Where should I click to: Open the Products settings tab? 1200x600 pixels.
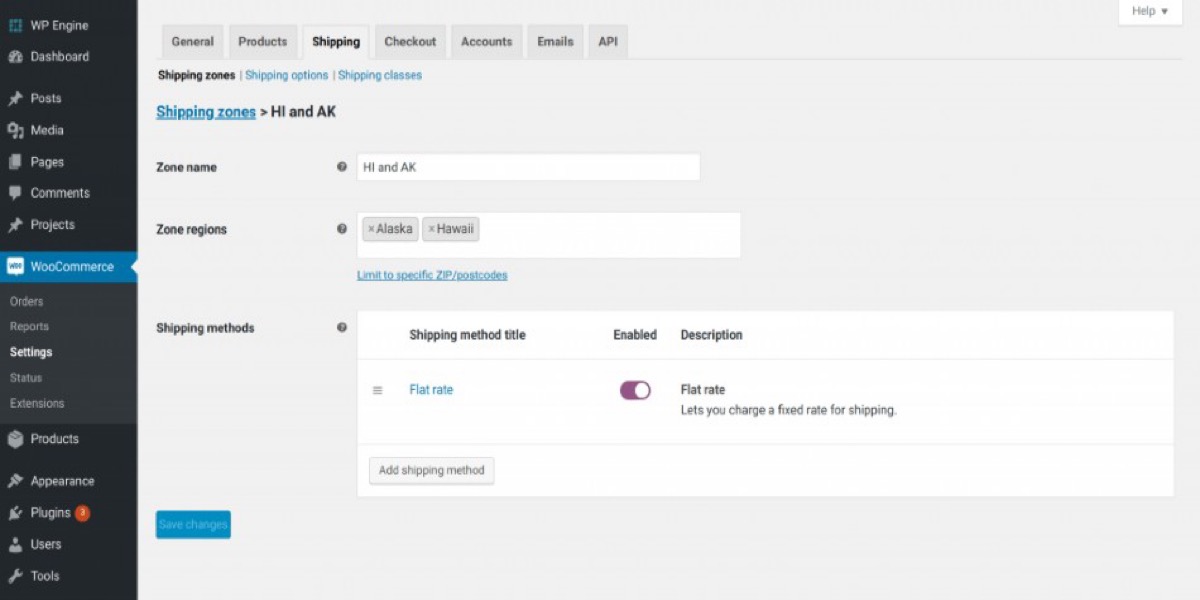(262, 42)
